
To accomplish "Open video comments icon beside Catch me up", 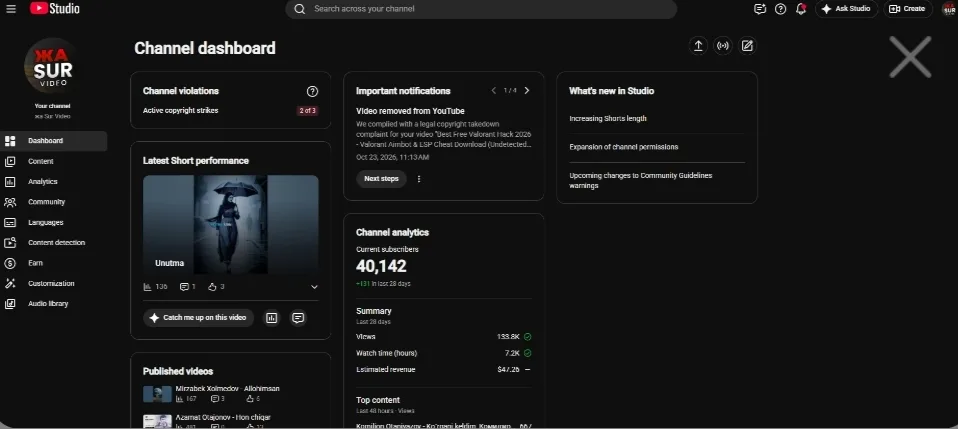I will point(298,318).
